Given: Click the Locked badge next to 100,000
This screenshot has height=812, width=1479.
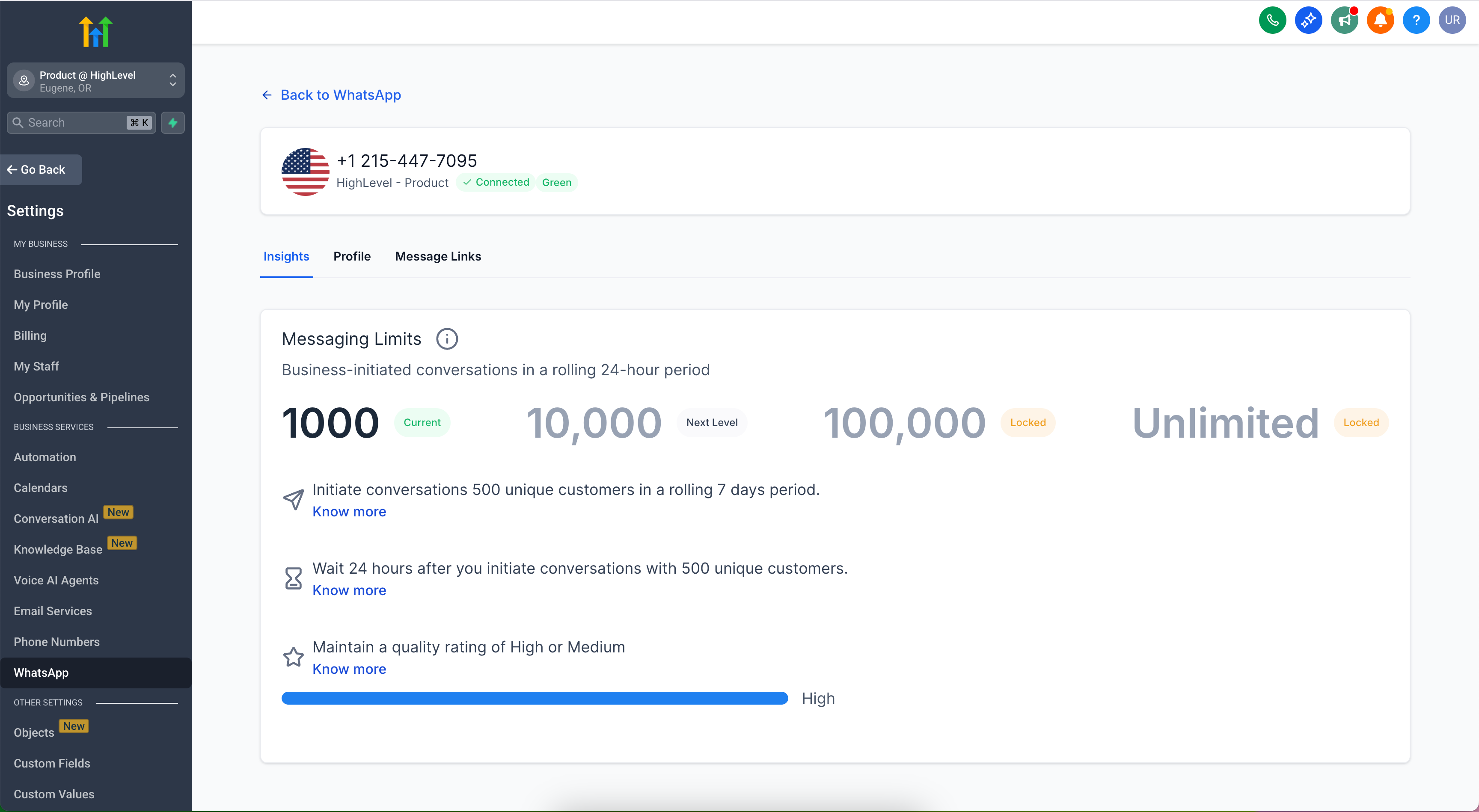Looking at the screenshot, I should click(x=1028, y=422).
